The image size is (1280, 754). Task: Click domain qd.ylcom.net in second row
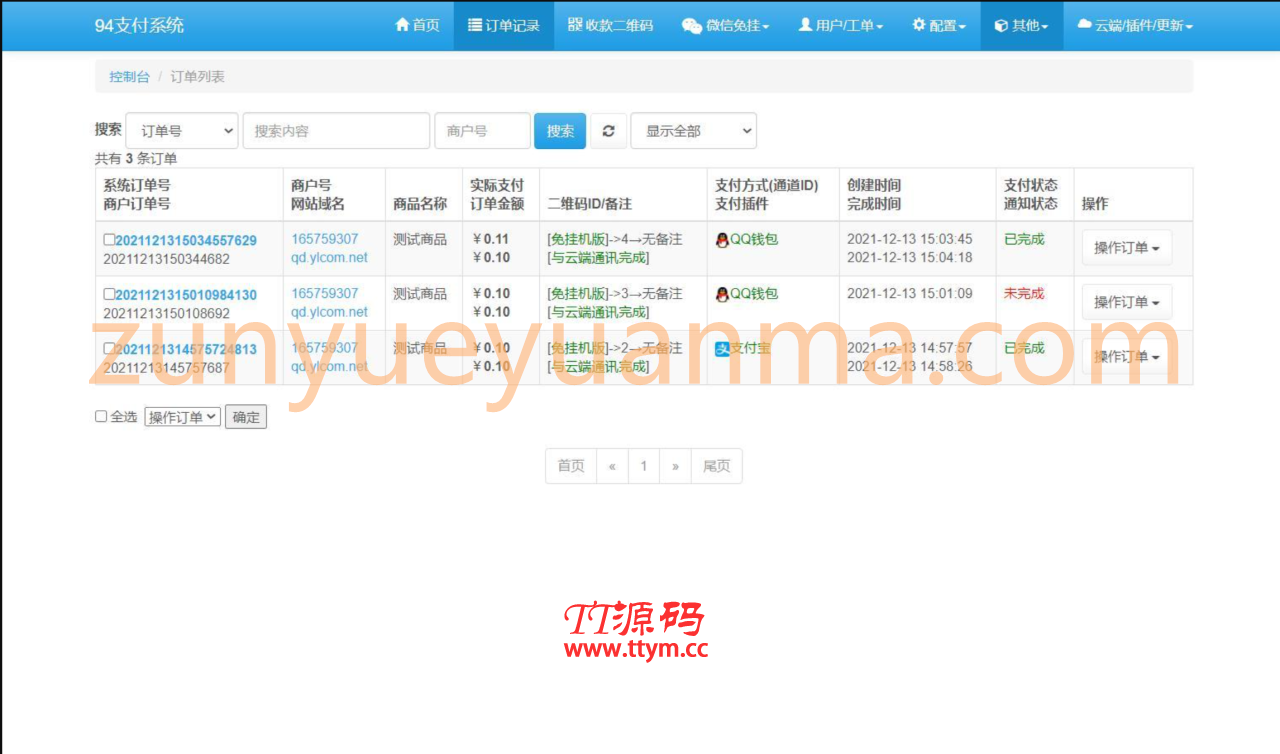pos(329,312)
